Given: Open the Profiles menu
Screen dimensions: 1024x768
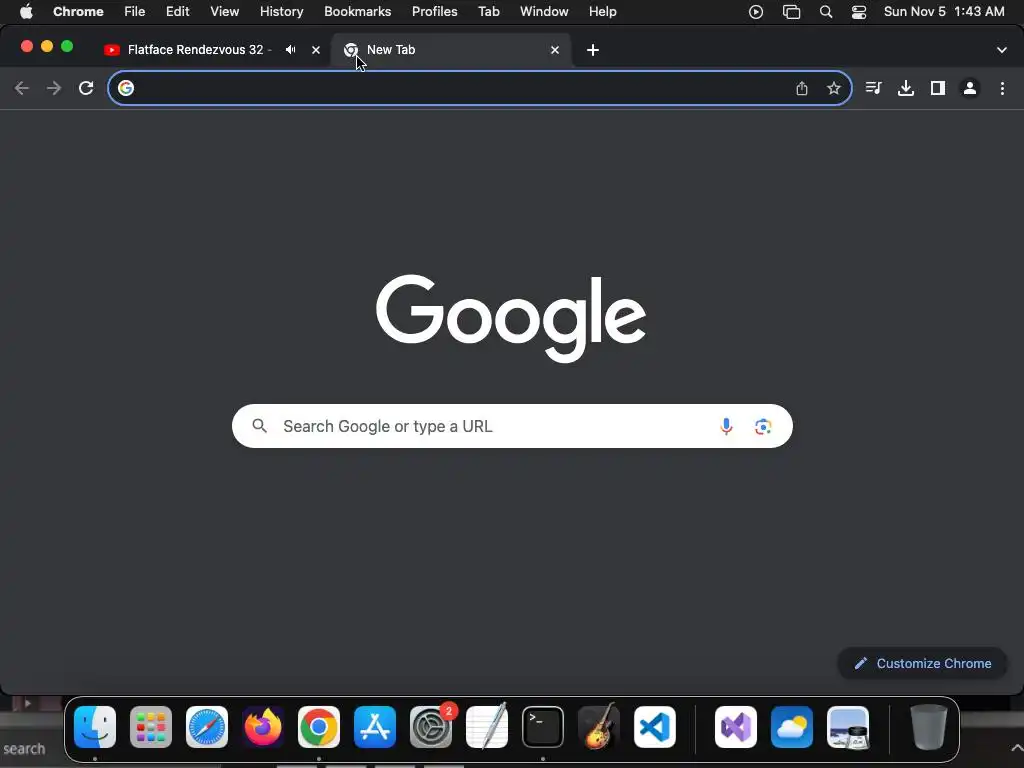Looking at the screenshot, I should pyautogui.click(x=435, y=12).
